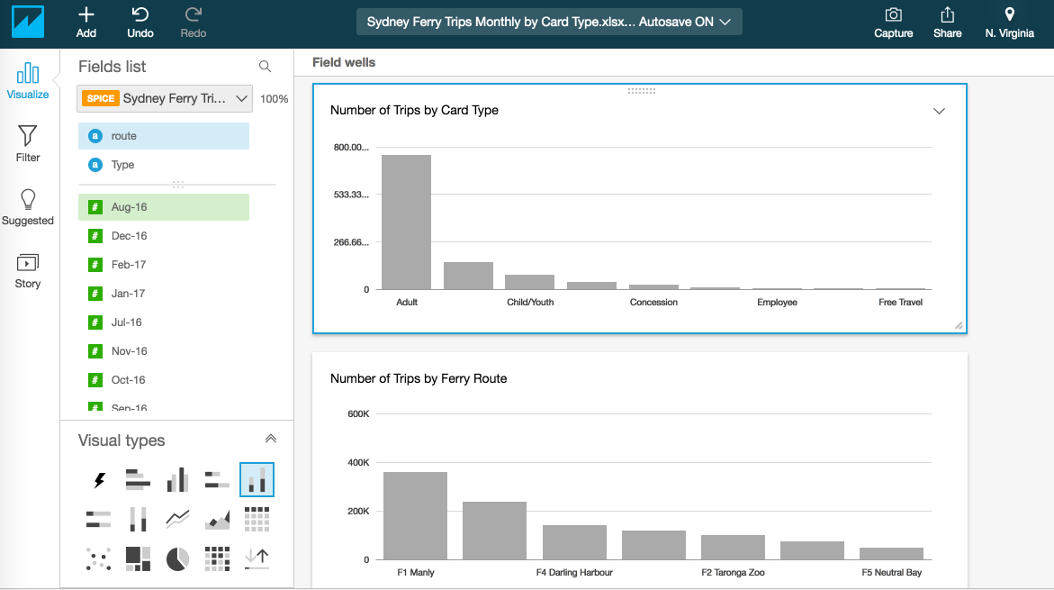The height and width of the screenshot is (590, 1054).
Task: Click the Adult bar in Card Type chart
Action: tap(406, 222)
